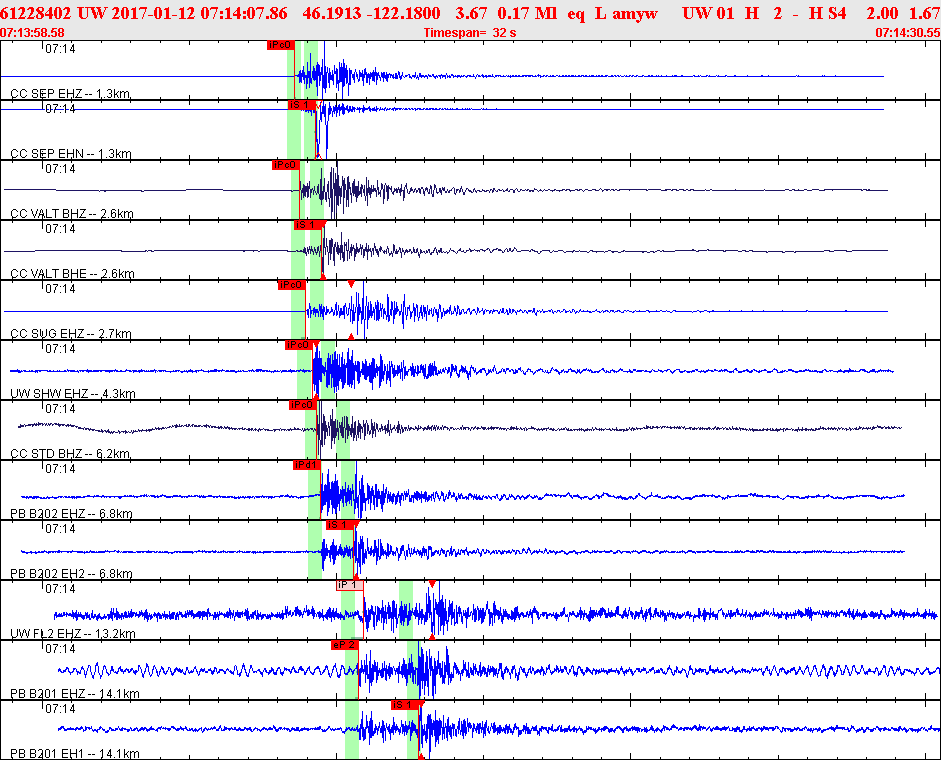Click the iPc0 pick flag on VALT BHZ trace
This screenshot has width=941, height=760.
pos(285,165)
